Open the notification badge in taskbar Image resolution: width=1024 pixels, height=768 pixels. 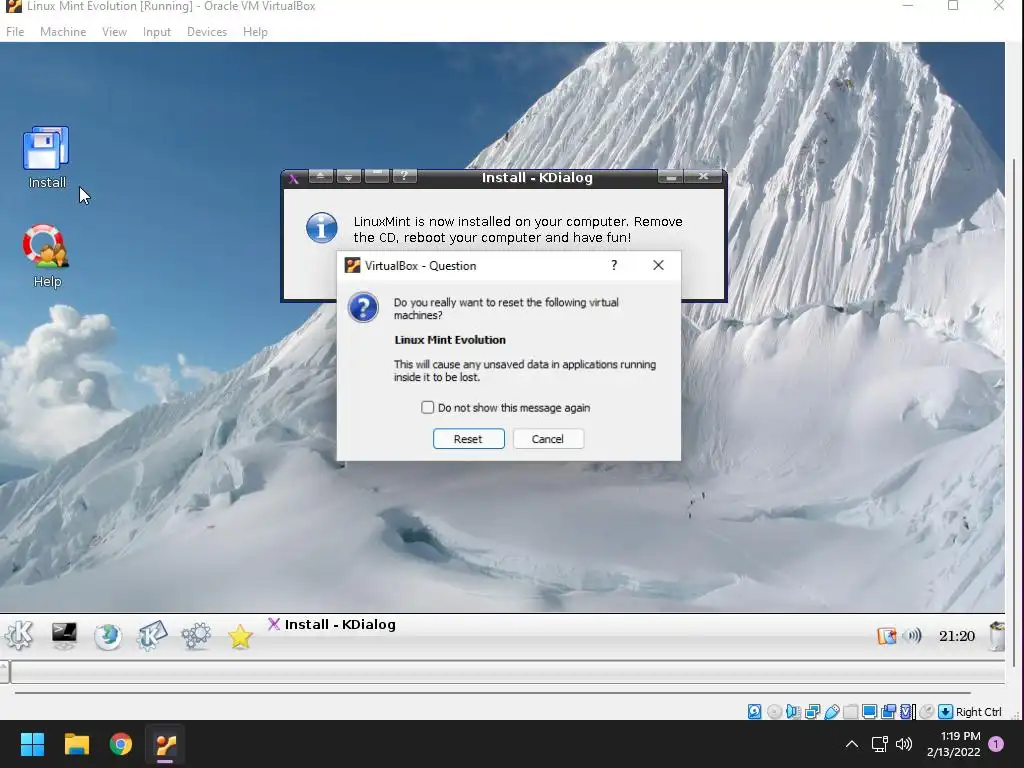[x=997, y=744]
